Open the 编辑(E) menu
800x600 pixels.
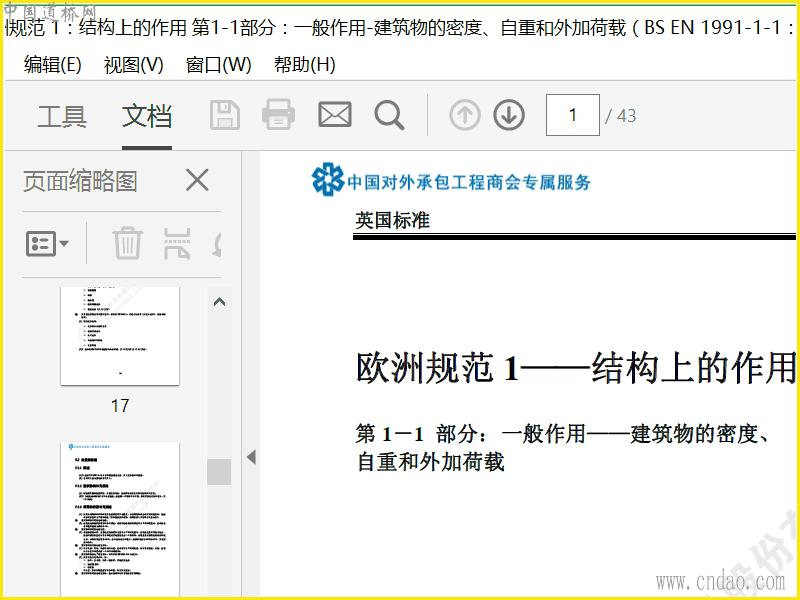click(x=53, y=65)
